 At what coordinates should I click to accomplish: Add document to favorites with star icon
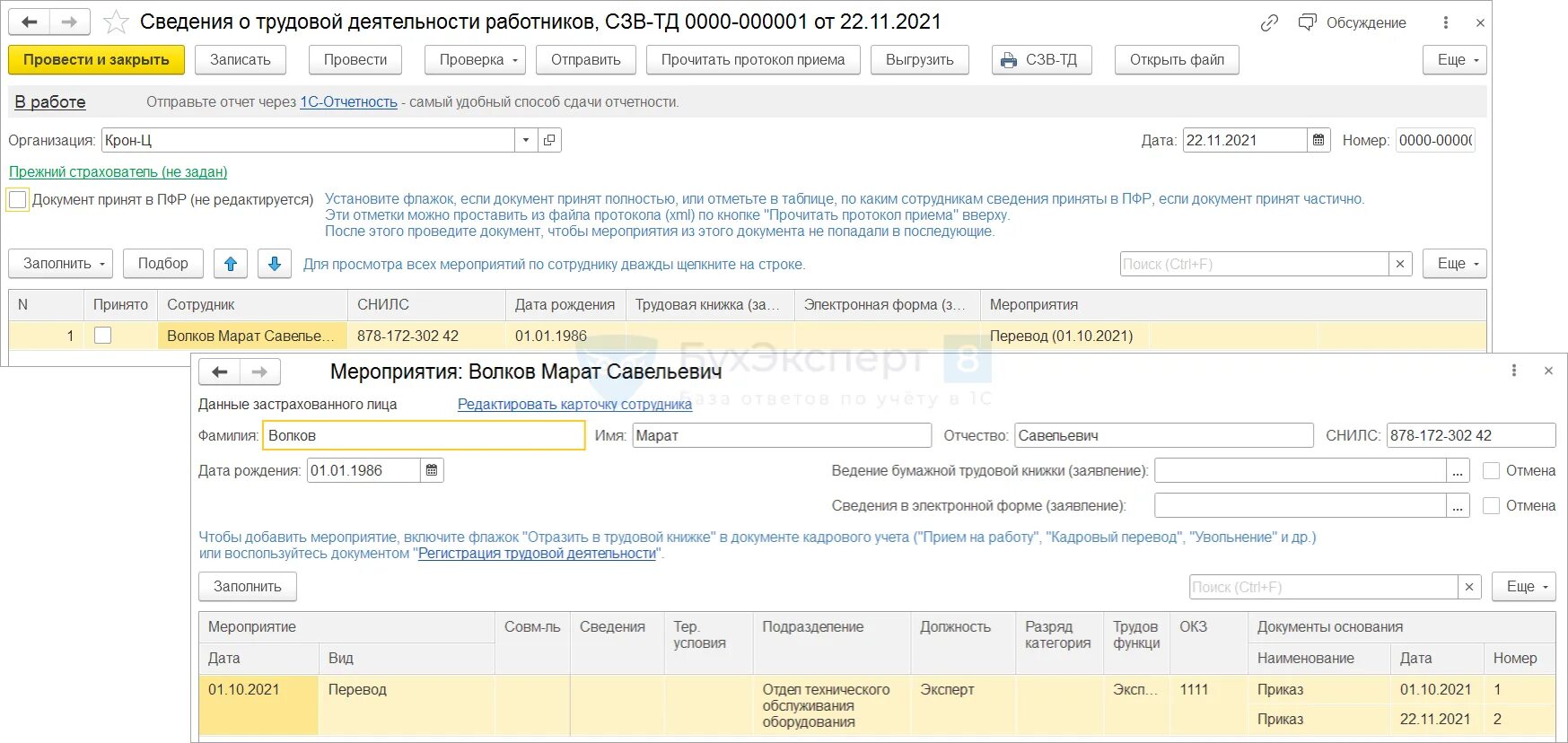click(x=116, y=22)
